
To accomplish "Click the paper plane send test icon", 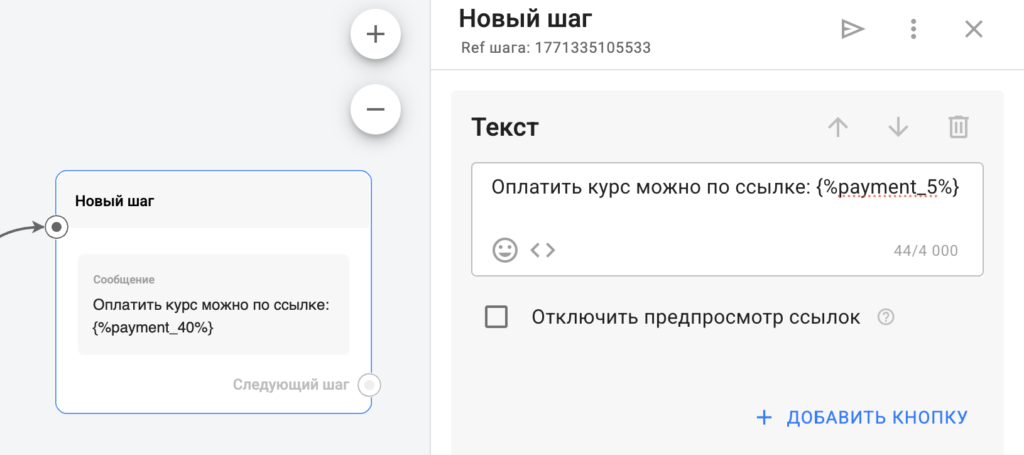I will (x=851, y=29).
